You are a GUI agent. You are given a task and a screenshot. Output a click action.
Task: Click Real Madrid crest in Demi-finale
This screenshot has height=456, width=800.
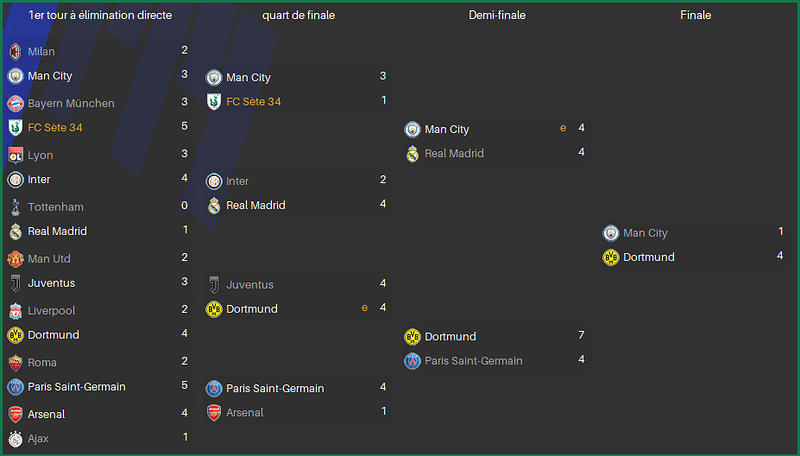tap(412, 154)
